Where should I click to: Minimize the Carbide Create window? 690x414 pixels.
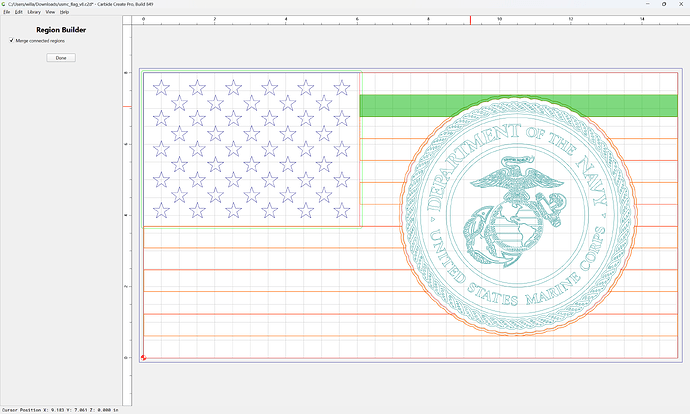click(648, 4)
